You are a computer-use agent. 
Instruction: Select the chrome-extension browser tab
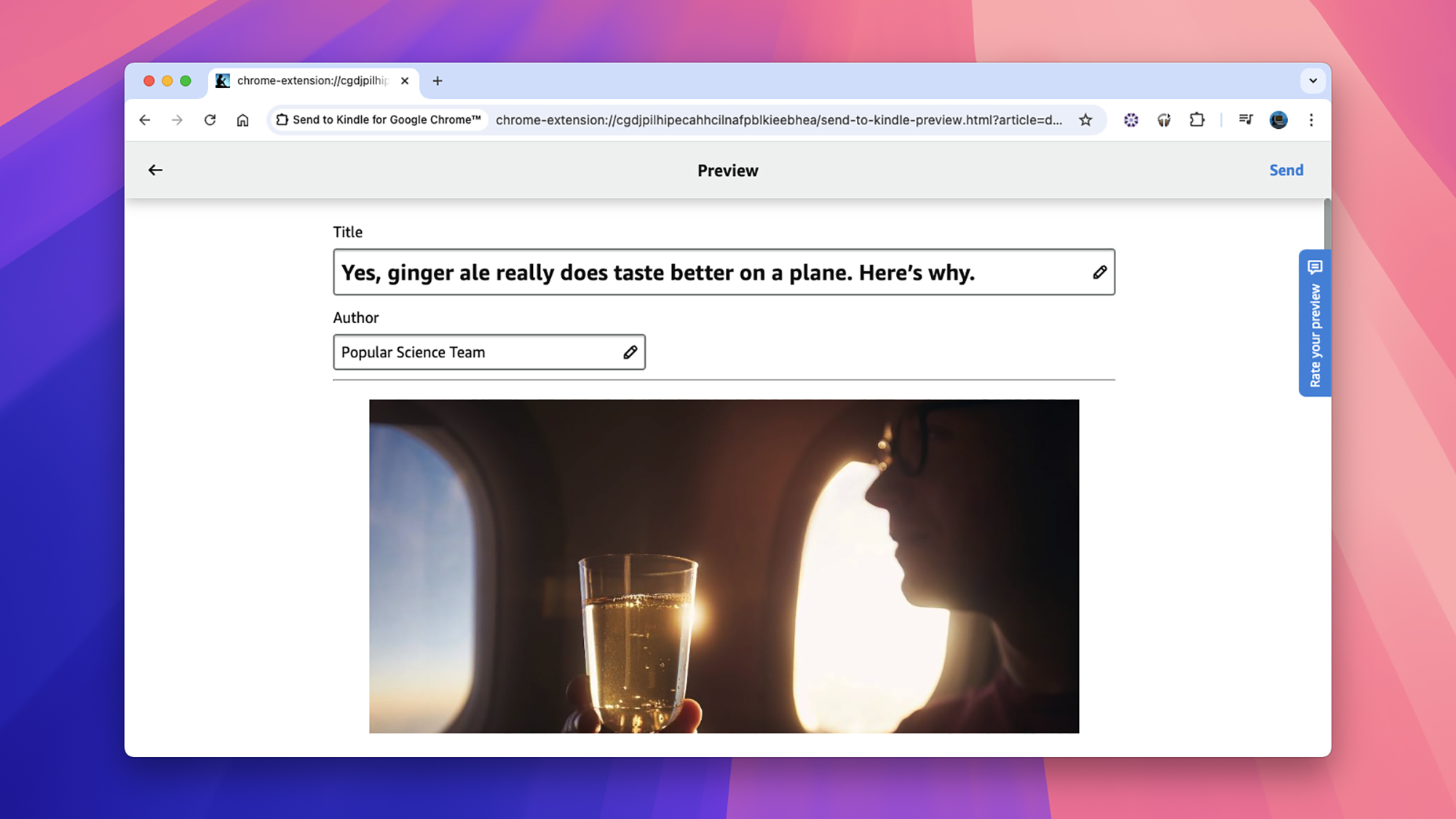pos(314,81)
